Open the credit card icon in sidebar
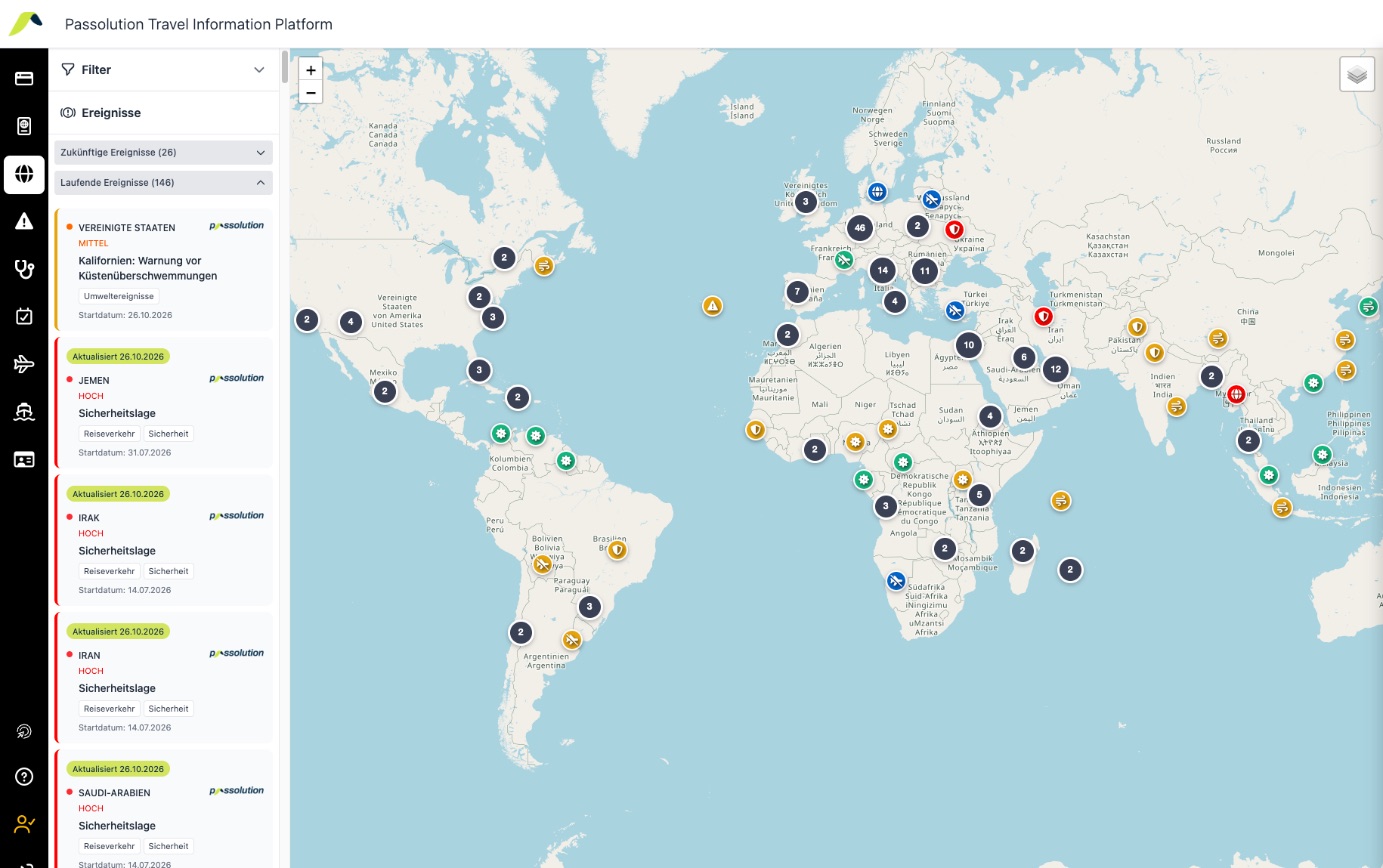This screenshot has width=1383, height=868. 24,78
